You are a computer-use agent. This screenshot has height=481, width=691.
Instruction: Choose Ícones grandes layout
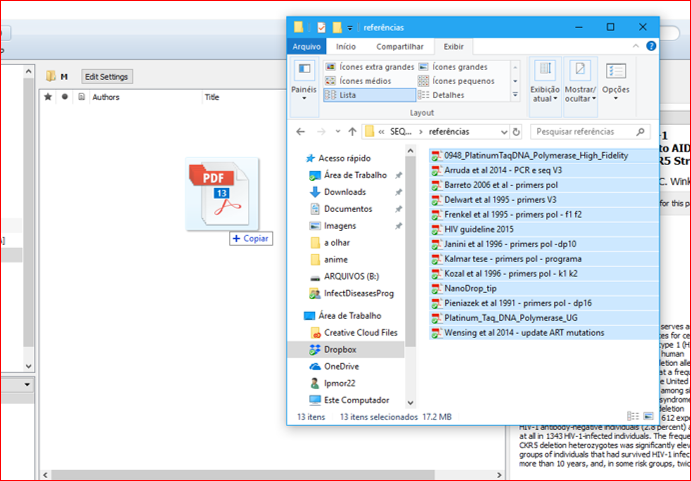coord(453,67)
